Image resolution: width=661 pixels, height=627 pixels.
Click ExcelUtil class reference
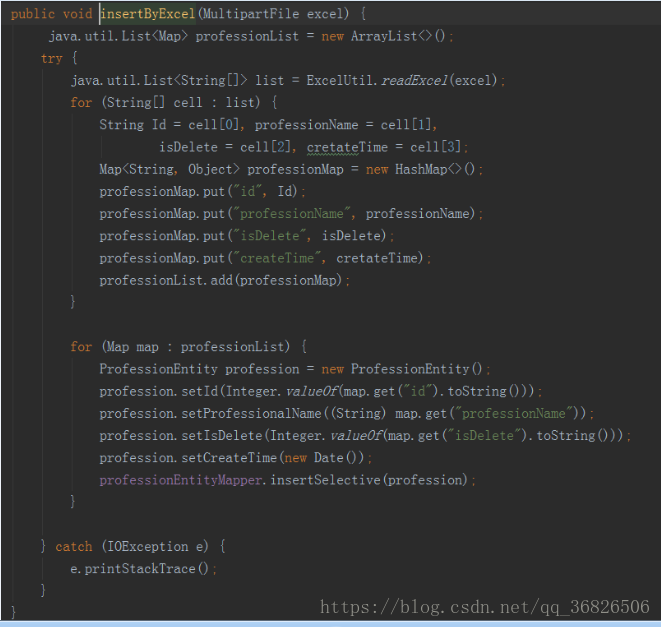tap(340, 81)
